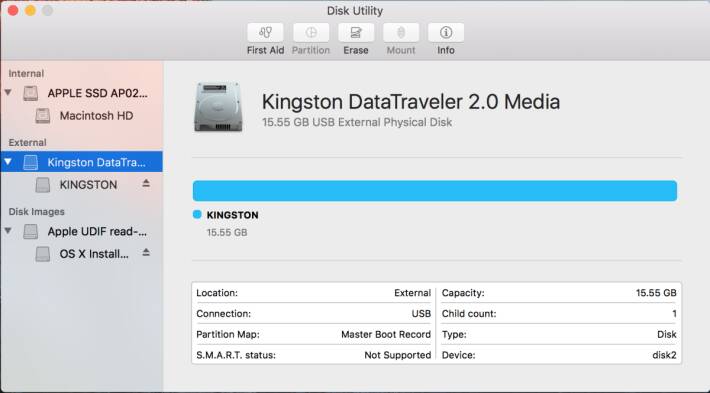Click the External section header
Viewport: 710px width, 393px height.
tap(27, 142)
